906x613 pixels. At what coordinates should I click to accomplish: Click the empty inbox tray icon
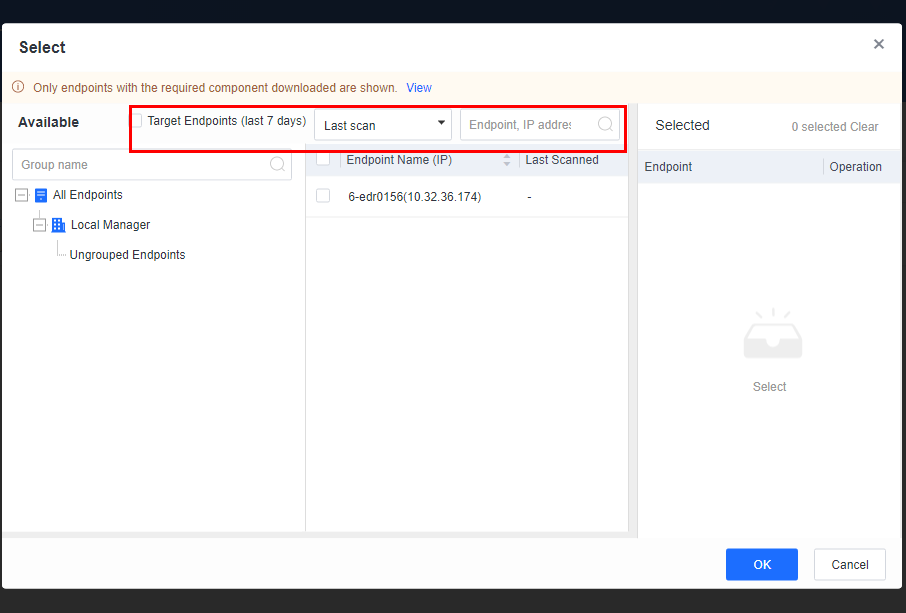772,337
